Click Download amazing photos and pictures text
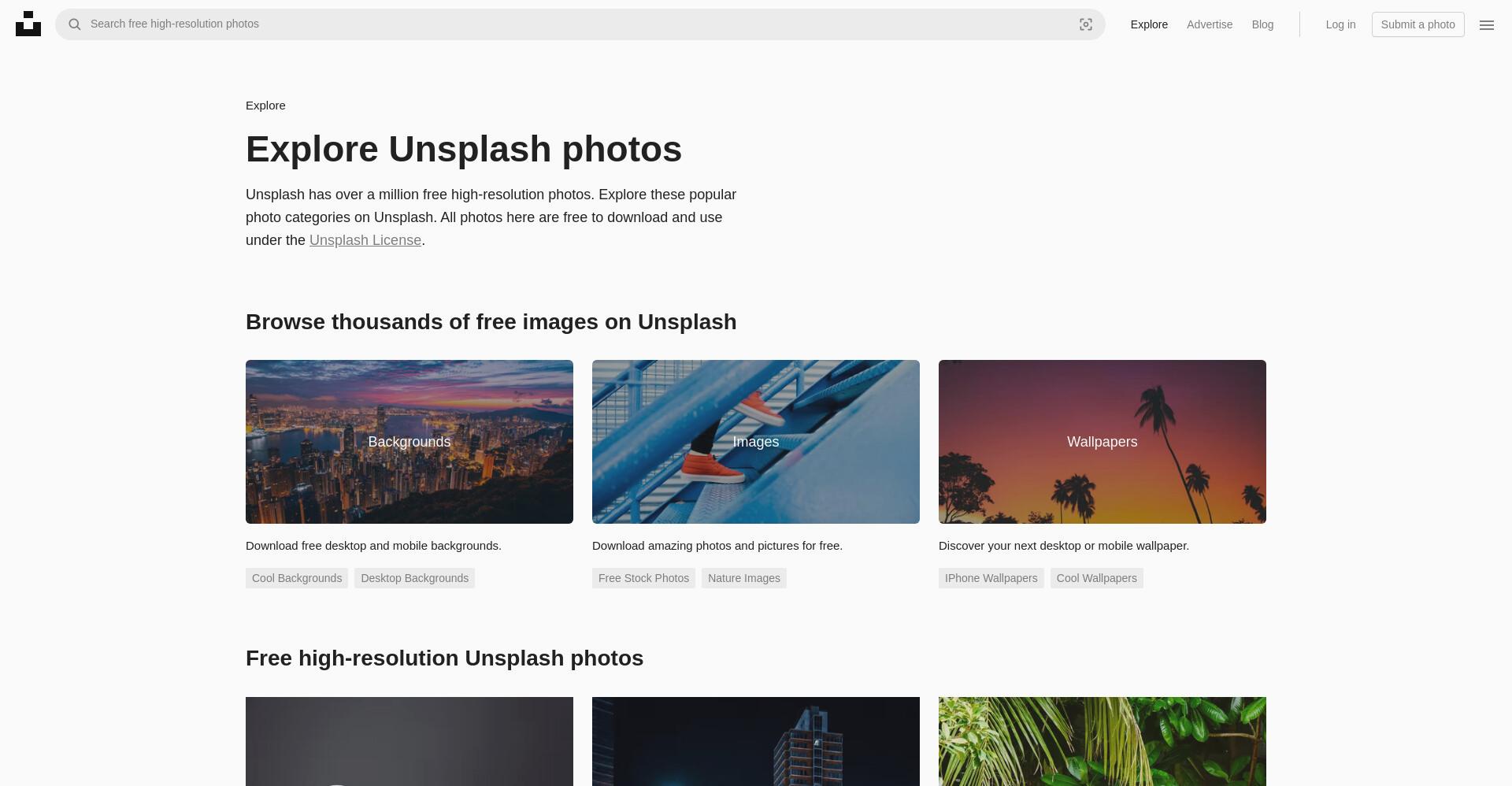 tap(717, 546)
